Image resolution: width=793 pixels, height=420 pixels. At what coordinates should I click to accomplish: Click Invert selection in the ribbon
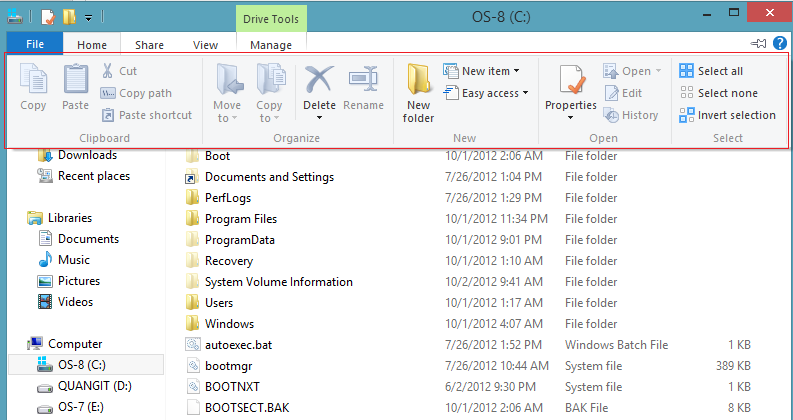tap(727, 115)
